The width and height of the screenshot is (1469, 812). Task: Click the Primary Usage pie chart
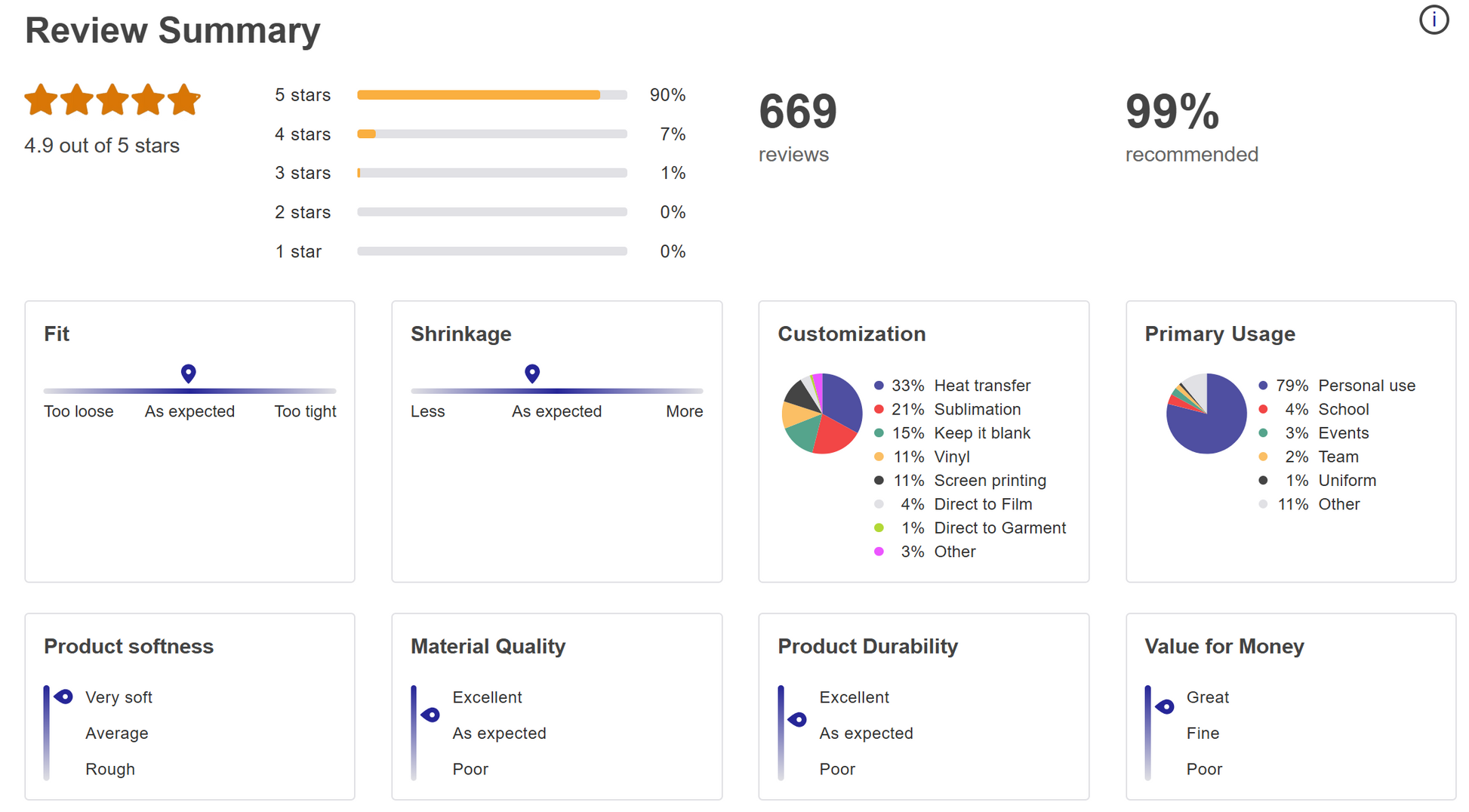[x=1206, y=414]
